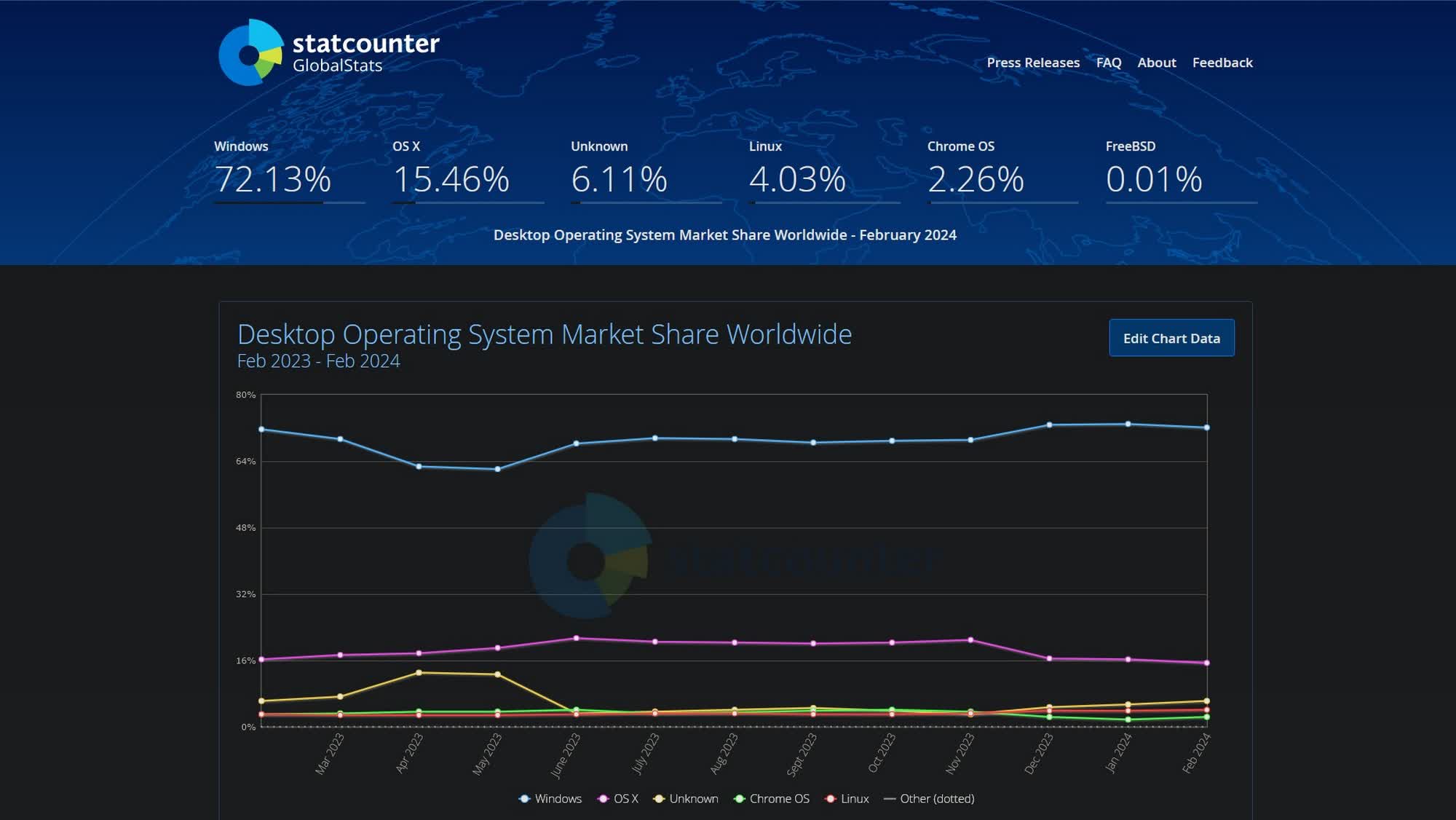Click the 80% y-axis label
This screenshot has height=820, width=1456.
(x=245, y=395)
